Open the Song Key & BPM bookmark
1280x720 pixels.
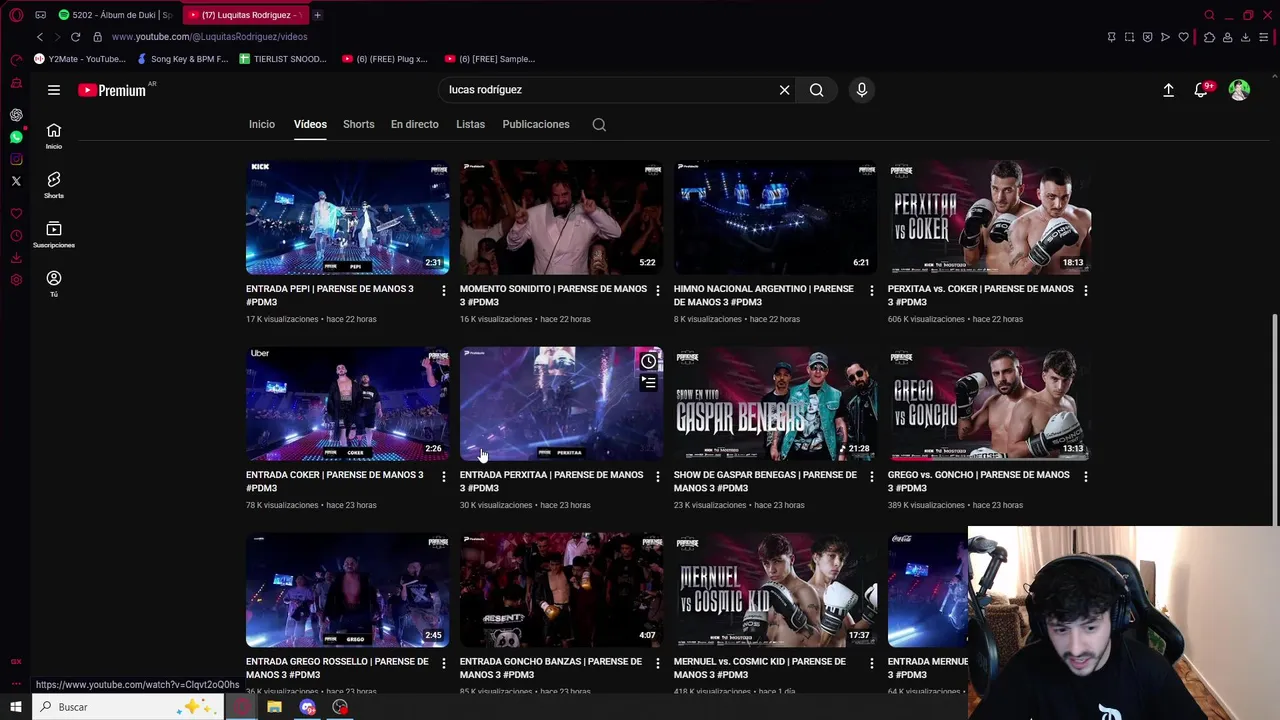tap(183, 59)
